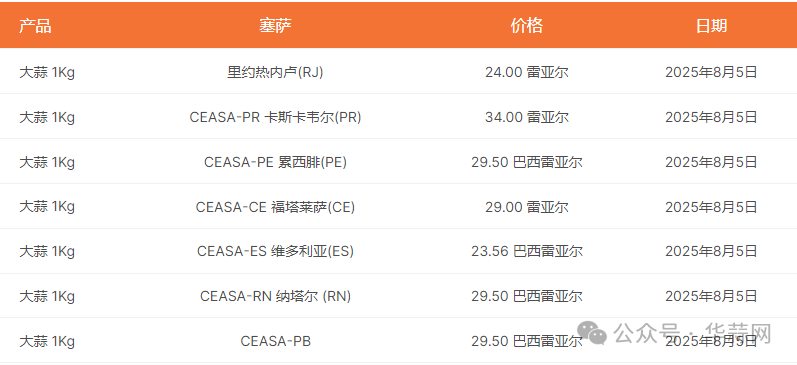The height and width of the screenshot is (365, 797).
Task: Click 大蒜 1Kg in the first row
Action: click(47, 72)
